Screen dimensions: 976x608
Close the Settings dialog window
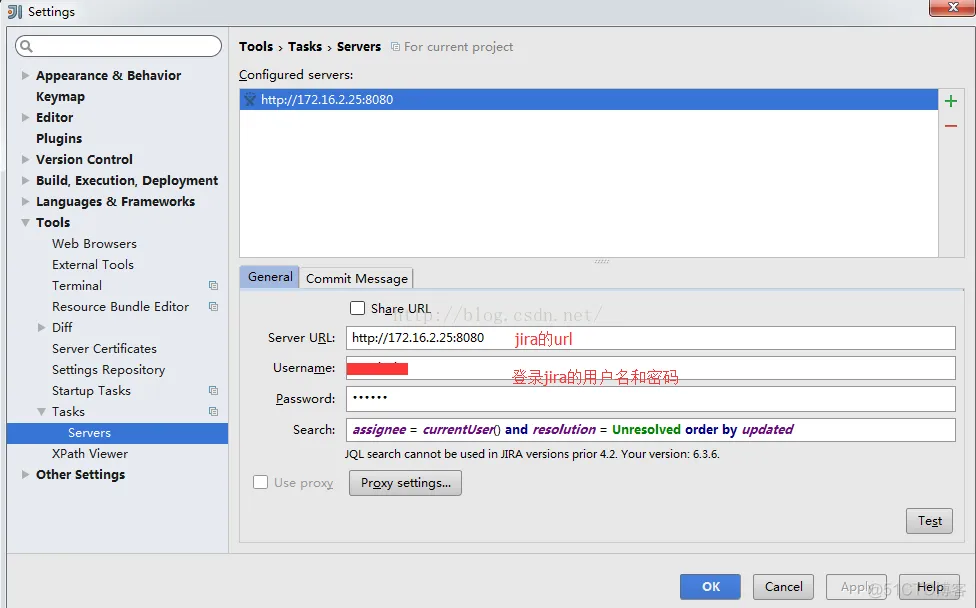[x=952, y=7]
